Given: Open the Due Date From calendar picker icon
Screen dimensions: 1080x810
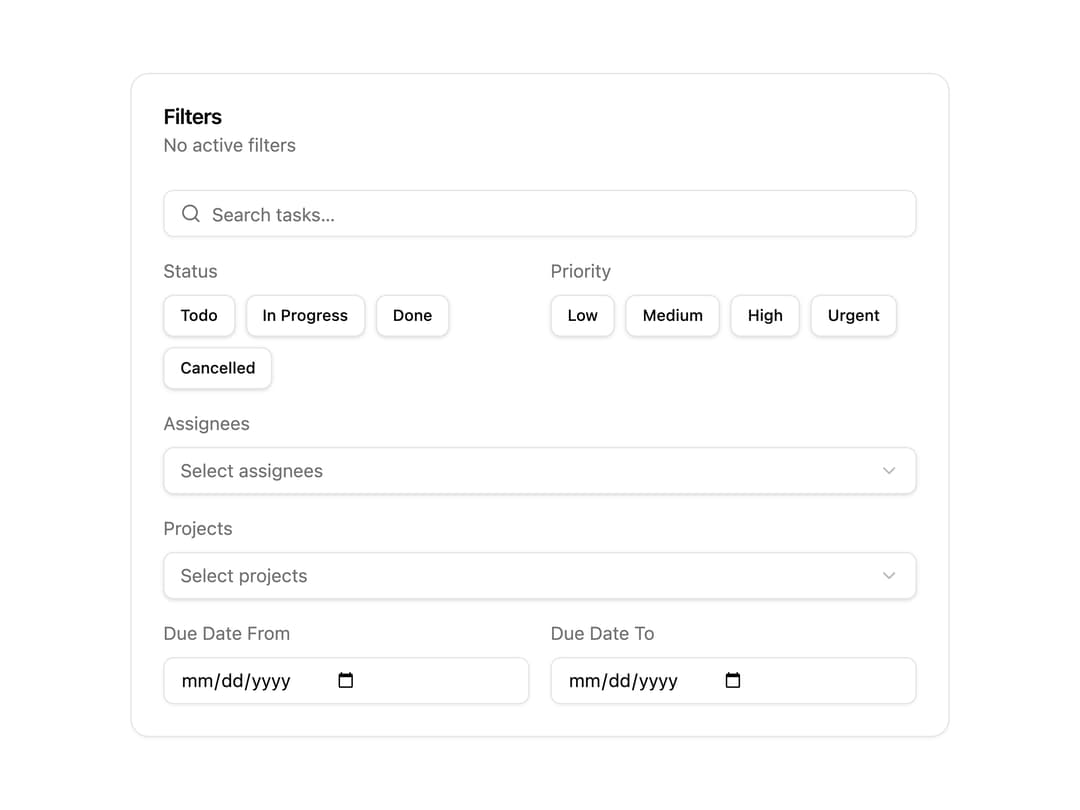Looking at the screenshot, I should (346, 681).
